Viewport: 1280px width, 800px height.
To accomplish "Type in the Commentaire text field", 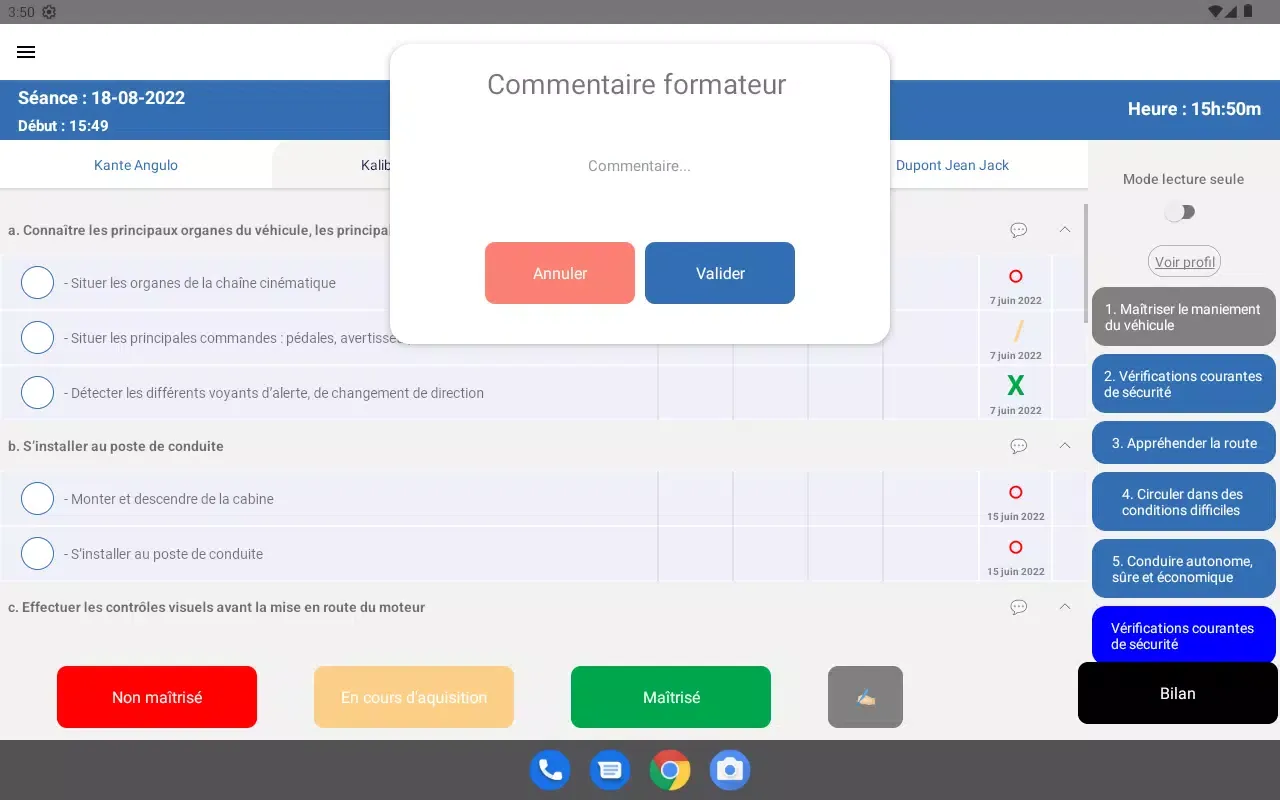I will pos(639,166).
